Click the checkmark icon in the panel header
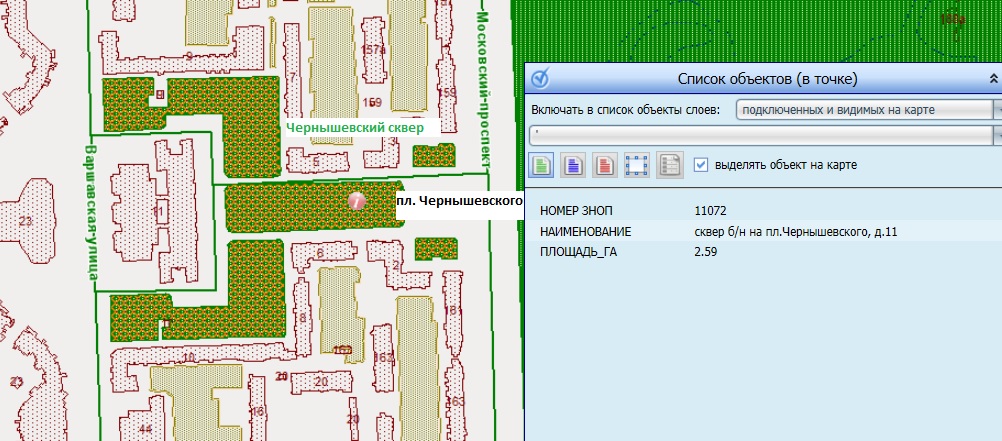This screenshot has width=1002, height=441. tap(539, 78)
